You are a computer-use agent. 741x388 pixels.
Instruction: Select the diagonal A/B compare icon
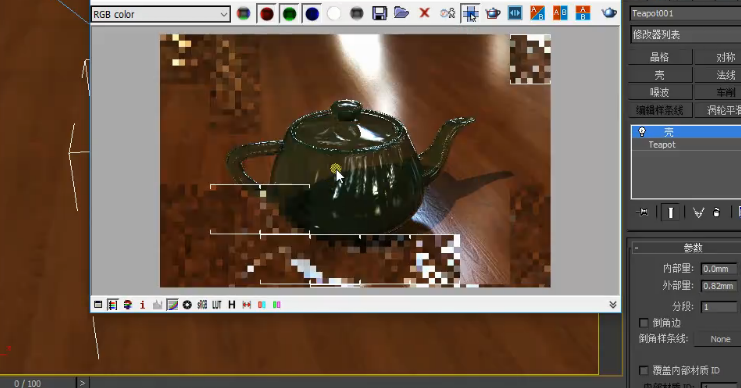pyautogui.click(x=537, y=13)
